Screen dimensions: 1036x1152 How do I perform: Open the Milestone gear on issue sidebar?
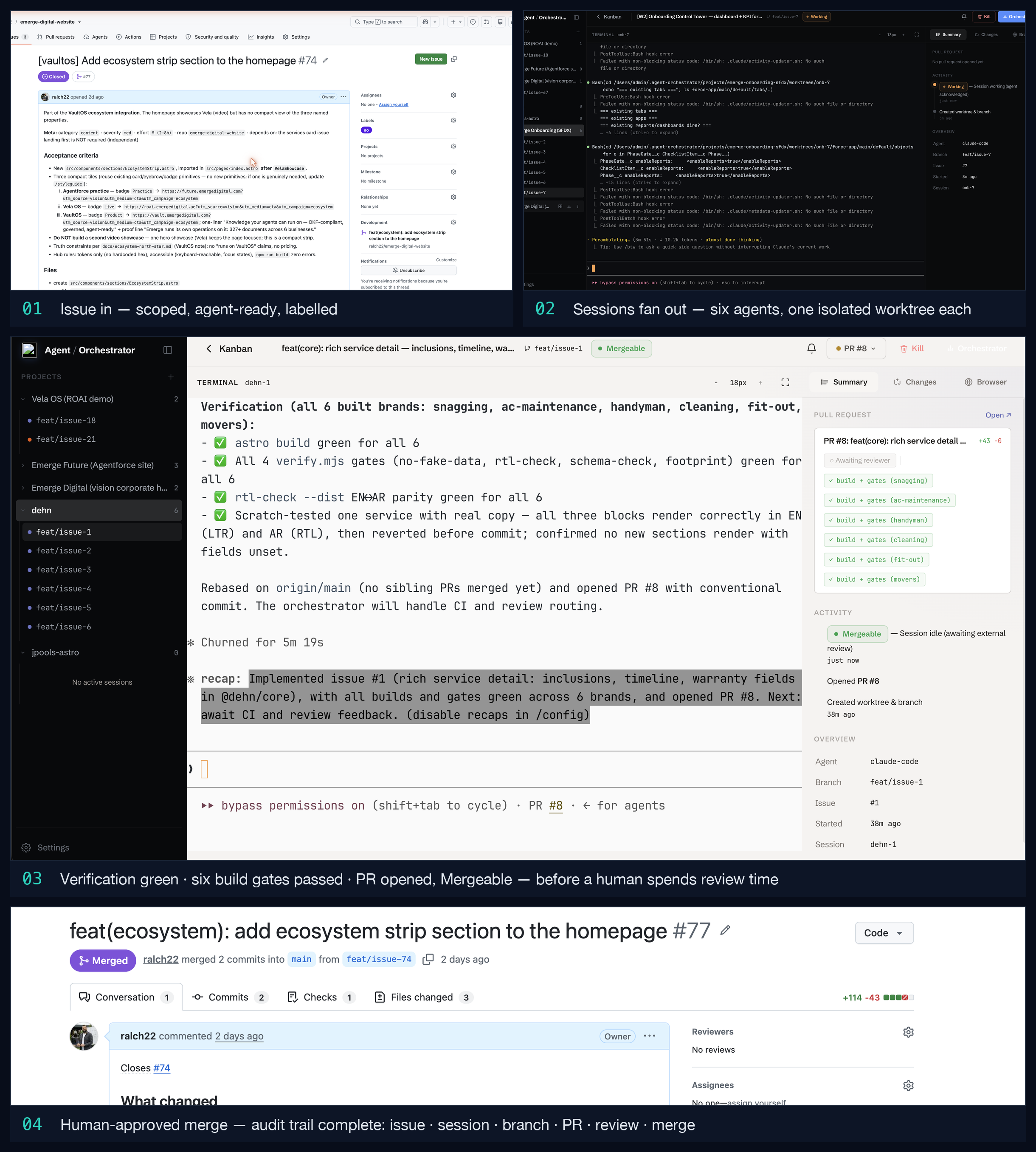(x=453, y=172)
